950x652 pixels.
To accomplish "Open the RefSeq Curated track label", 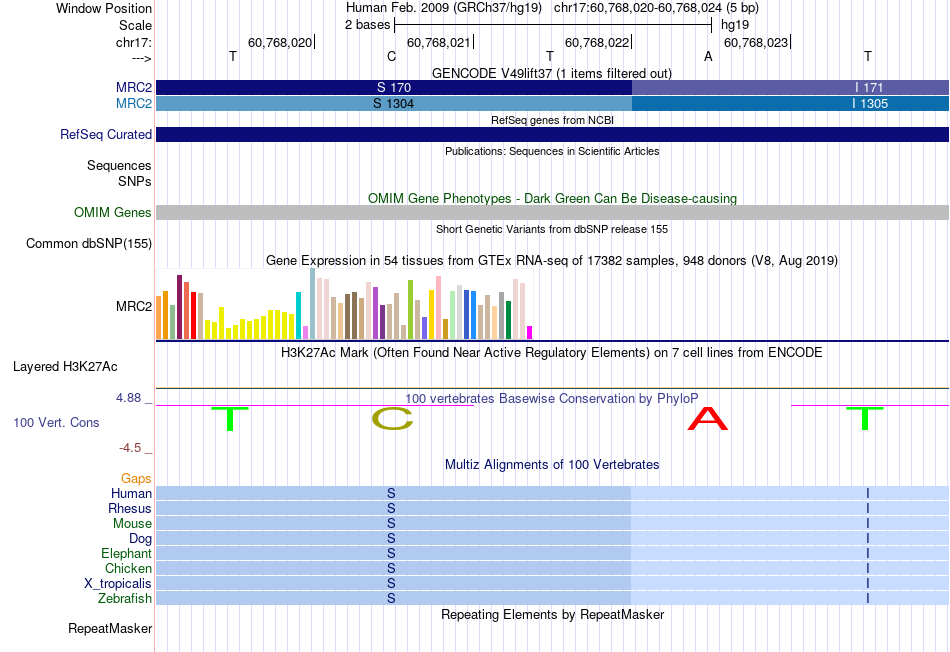I will pos(105,135).
